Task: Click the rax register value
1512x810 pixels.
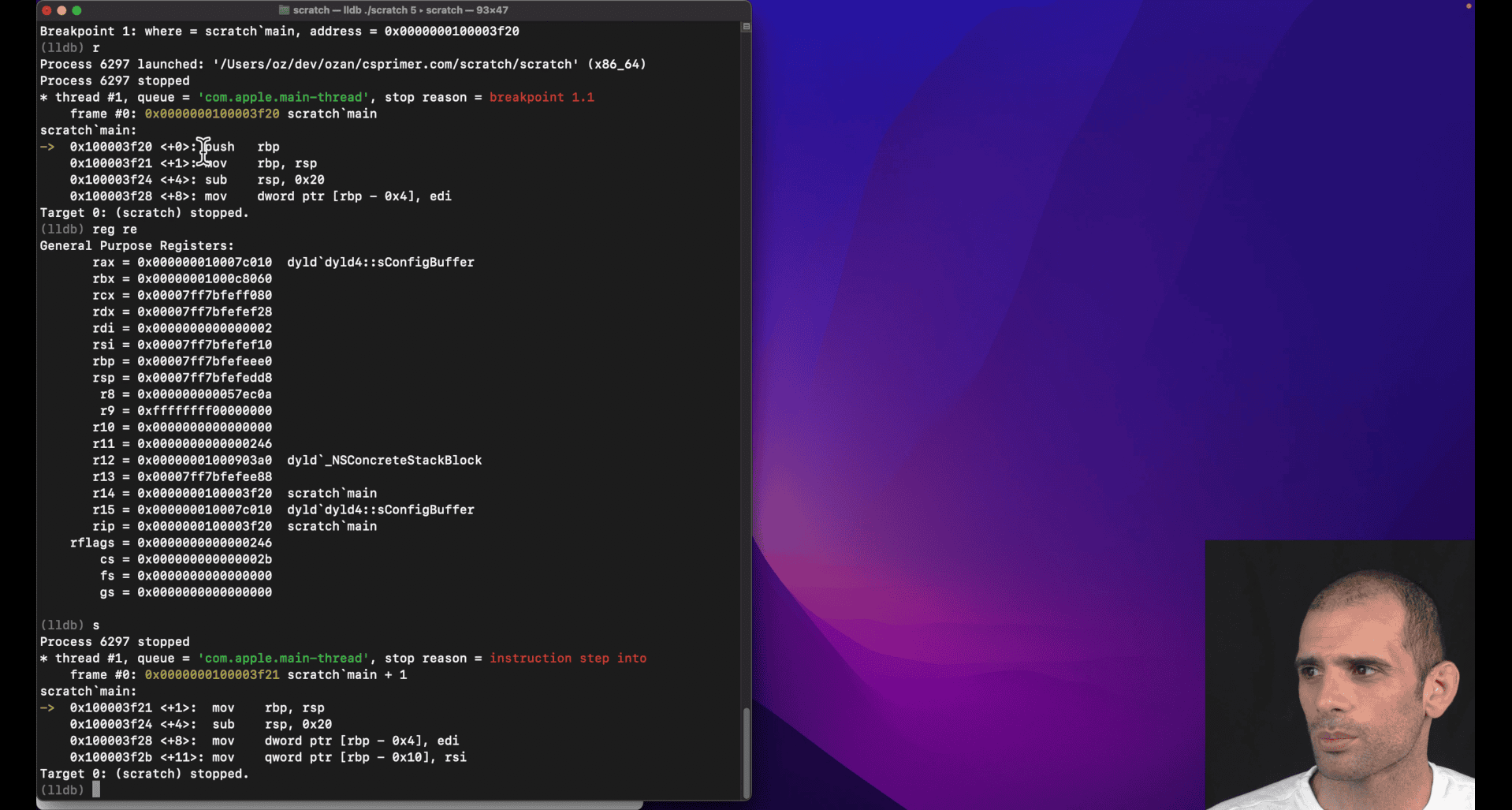Action: (204, 262)
